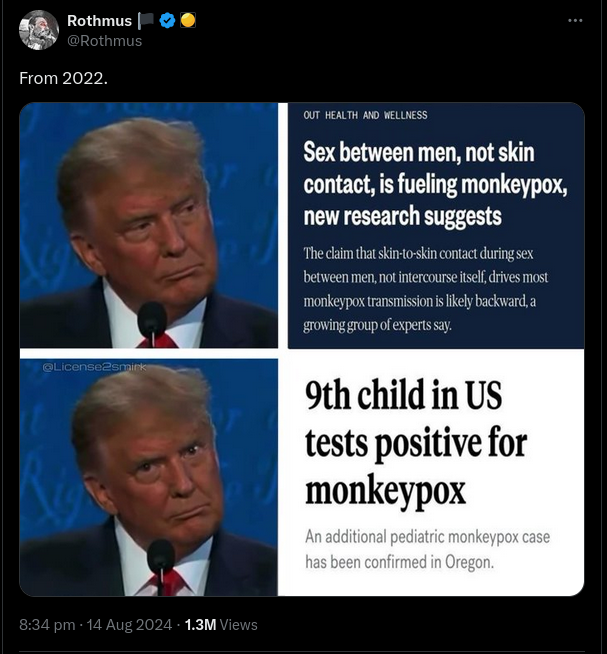Click the microphone in the bottom photo
This screenshot has width=607, height=654.
(161, 558)
